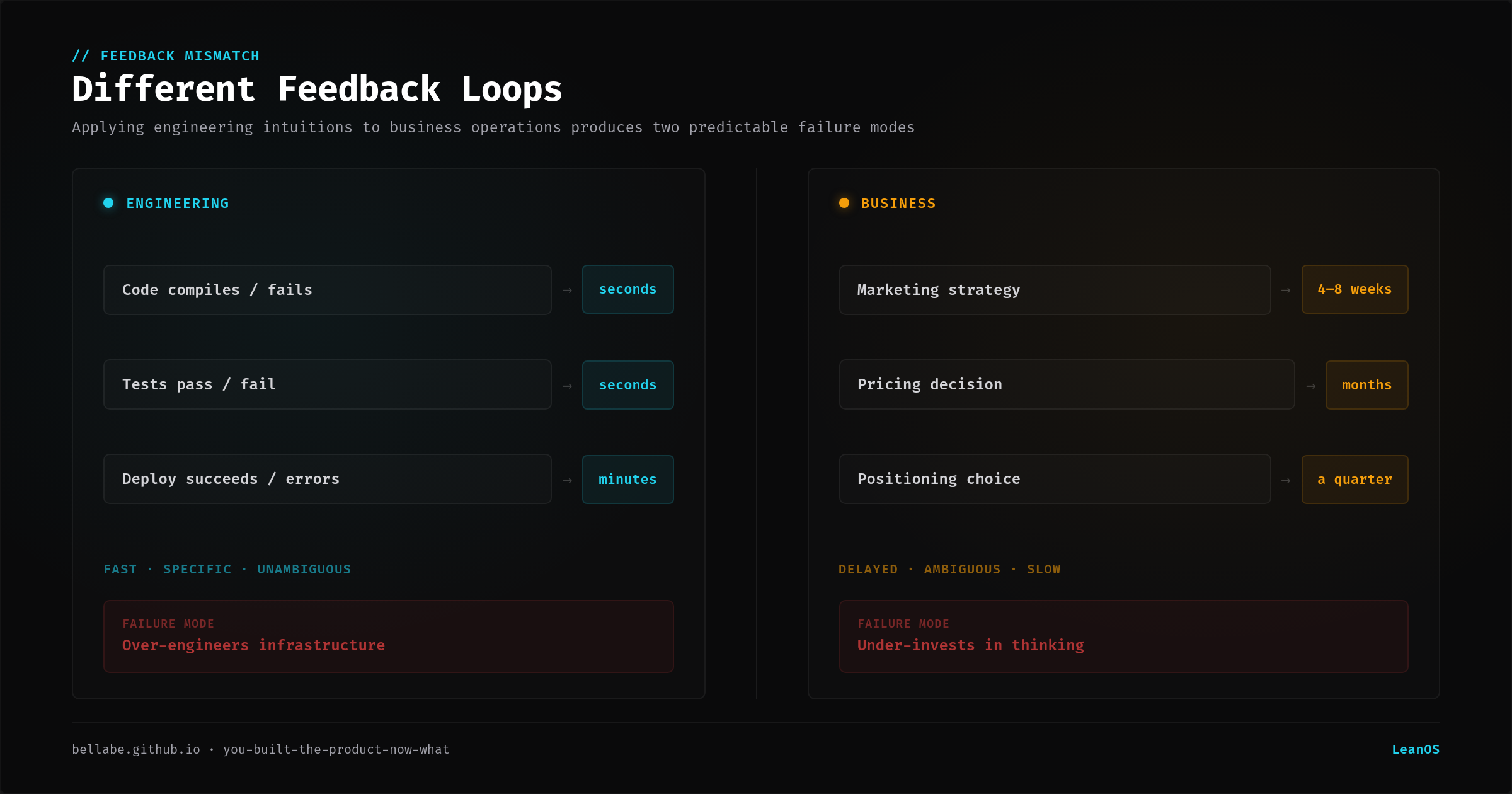Click the arrow next to Tests pass / fail
The image size is (1512, 794).
coord(566,384)
